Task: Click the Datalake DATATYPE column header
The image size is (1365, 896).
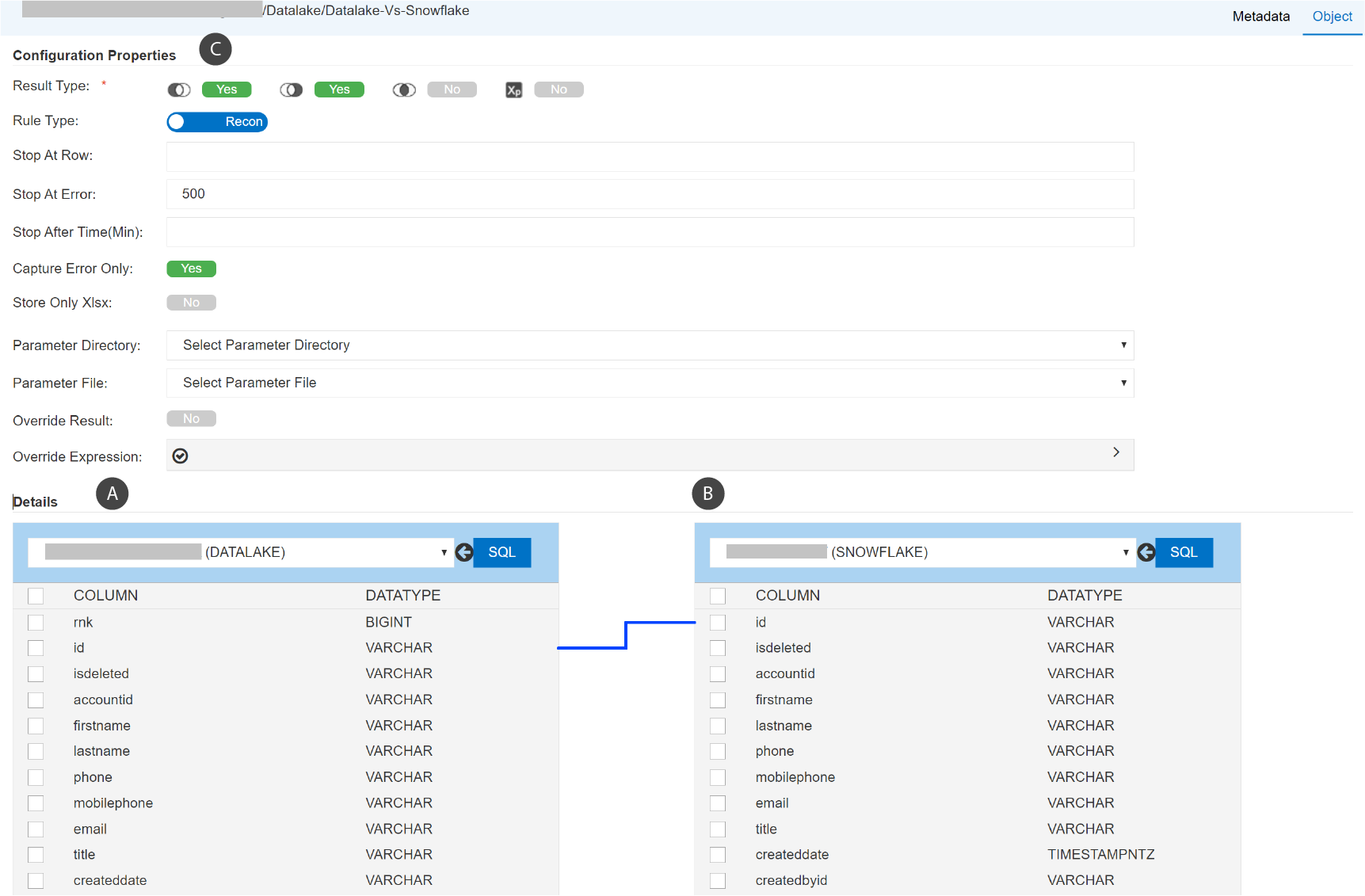Action: [x=403, y=596]
